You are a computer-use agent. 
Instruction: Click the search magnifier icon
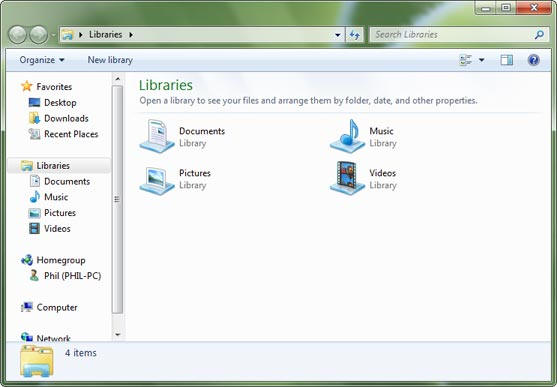coord(539,34)
